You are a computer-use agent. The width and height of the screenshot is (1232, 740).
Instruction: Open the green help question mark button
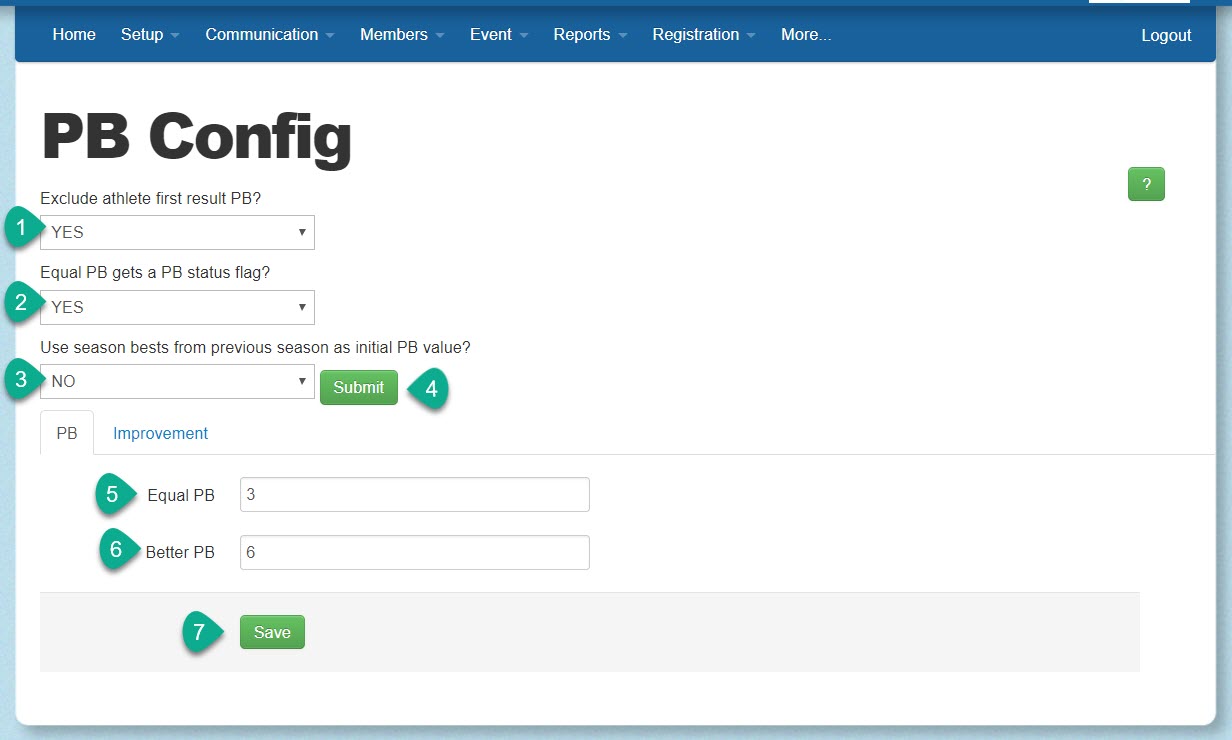(x=1146, y=184)
